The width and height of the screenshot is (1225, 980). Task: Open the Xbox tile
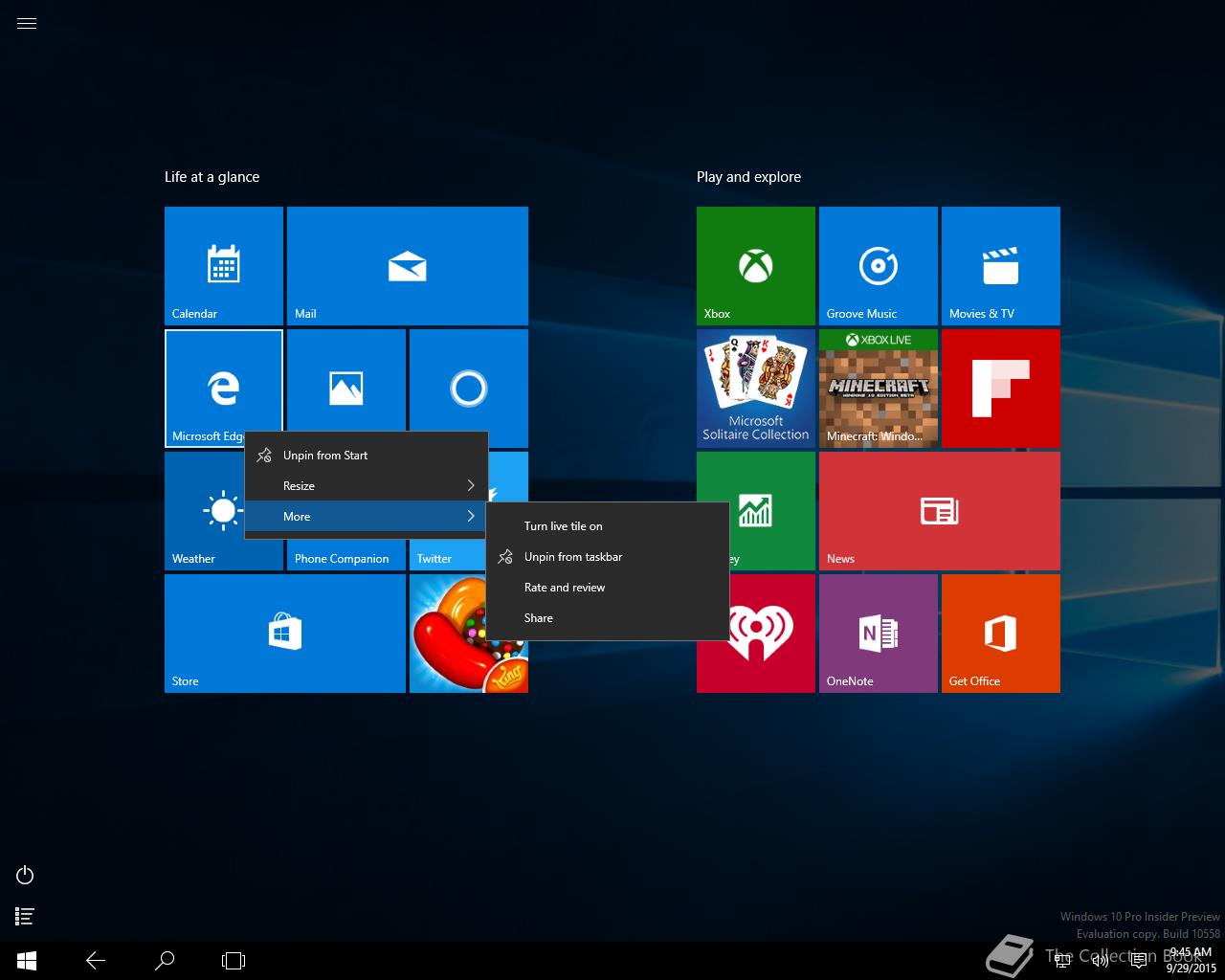[x=756, y=266]
